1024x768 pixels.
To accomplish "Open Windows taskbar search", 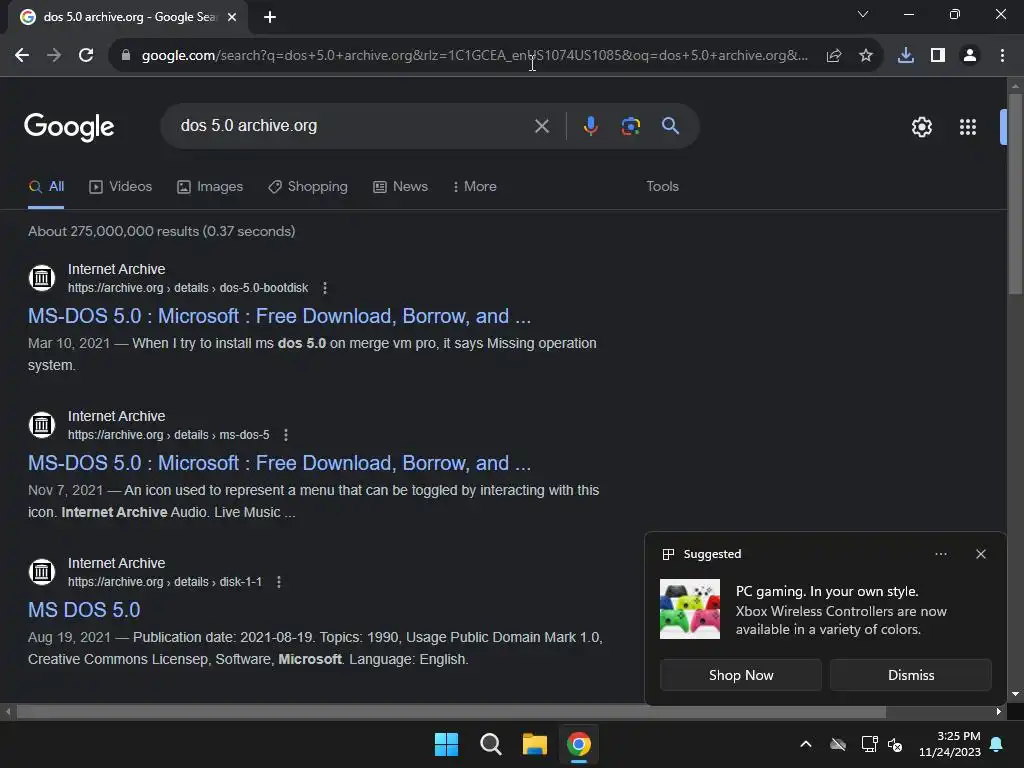I will pyautogui.click(x=490, y=744).
